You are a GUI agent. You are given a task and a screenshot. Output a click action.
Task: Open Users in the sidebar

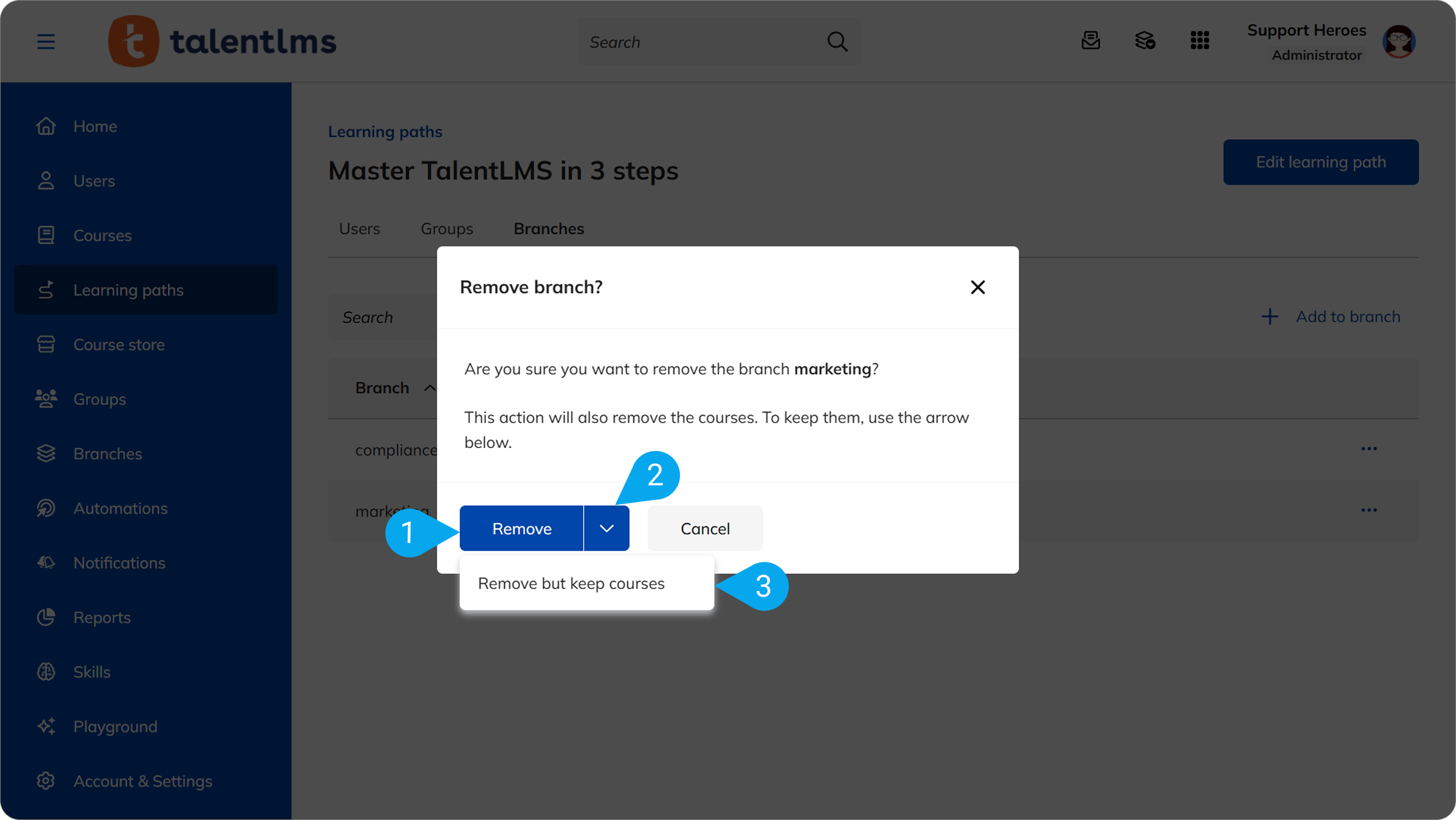coord(146,181)
